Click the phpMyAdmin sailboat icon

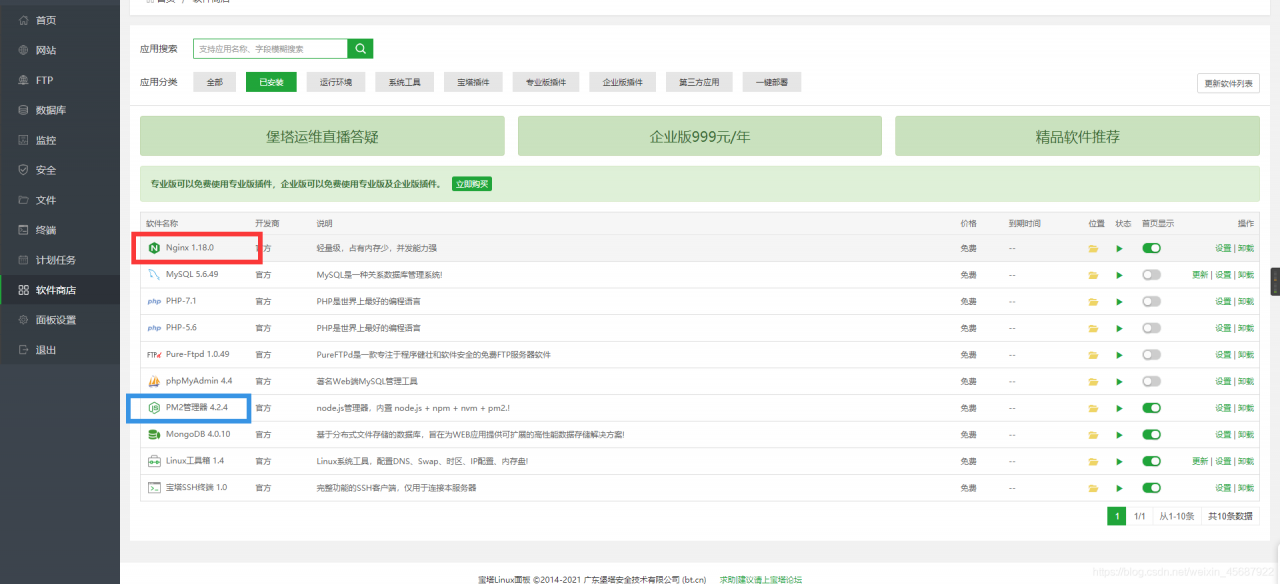pyautogui.click(x=154, y=381)
